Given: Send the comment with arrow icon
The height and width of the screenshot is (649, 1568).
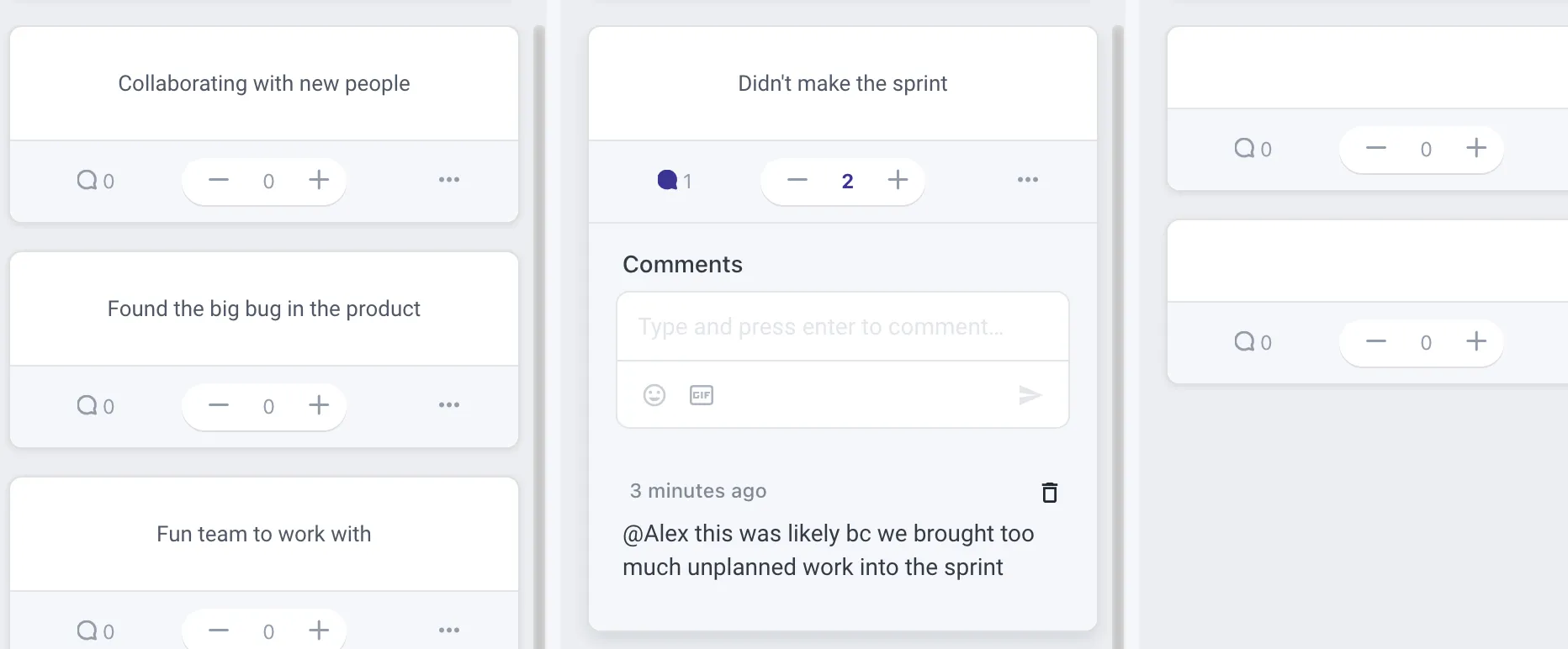Looking at the screenshot, I should tap(1030, 395).
